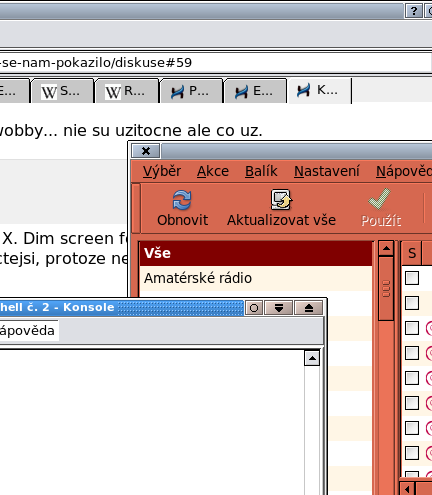The height and width of the screenshot is (495, 432).
Task: Switch to the P... browser tab
Action: click(x=191, y=91)
